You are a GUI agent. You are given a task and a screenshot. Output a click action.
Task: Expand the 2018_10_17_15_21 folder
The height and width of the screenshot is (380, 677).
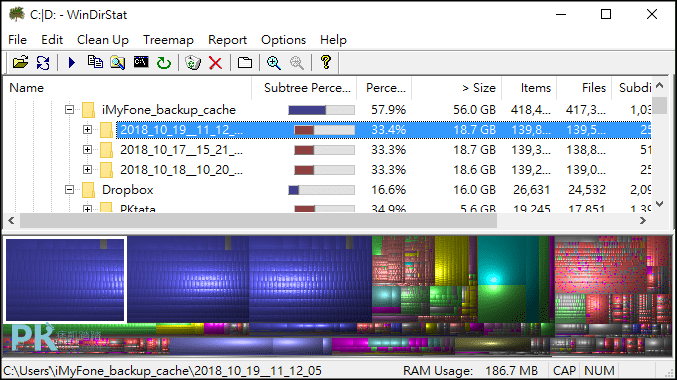coord(87,149)
